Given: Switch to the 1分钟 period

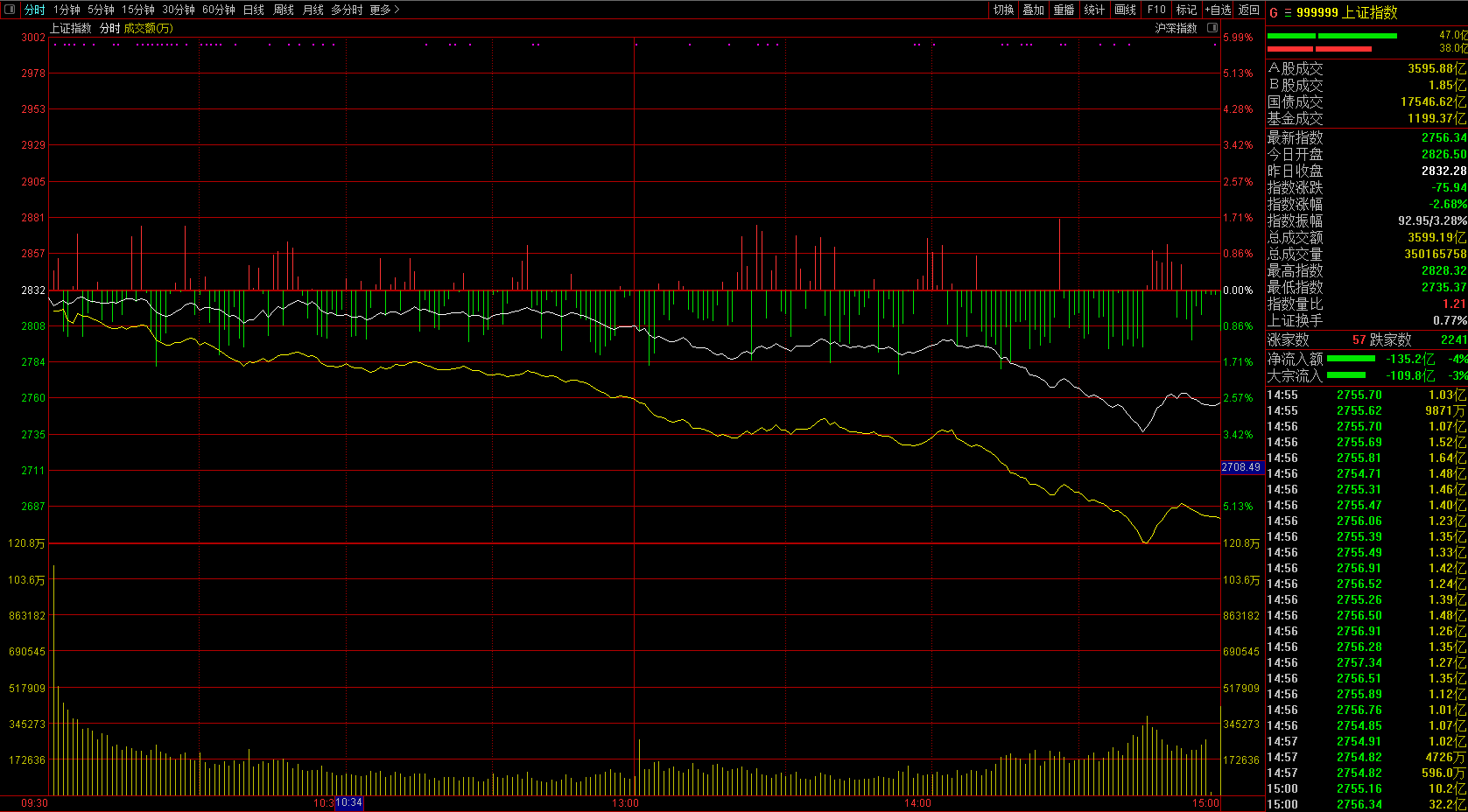Looking at the screenshot, I should tap(67, 10).
